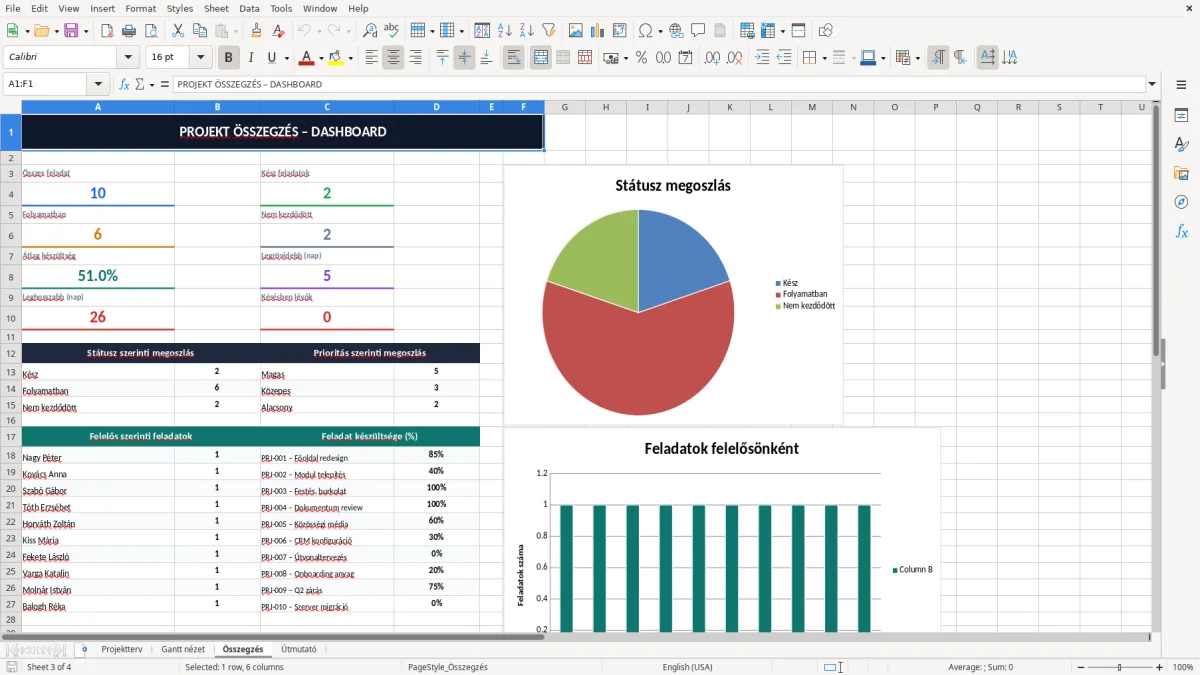
Task: Switch to the Útmutató sheet tab
Action: 298,649
